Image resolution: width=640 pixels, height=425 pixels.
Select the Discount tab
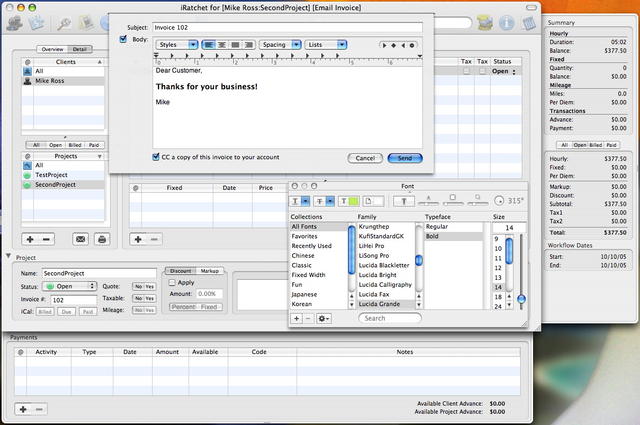pos(180,271)
